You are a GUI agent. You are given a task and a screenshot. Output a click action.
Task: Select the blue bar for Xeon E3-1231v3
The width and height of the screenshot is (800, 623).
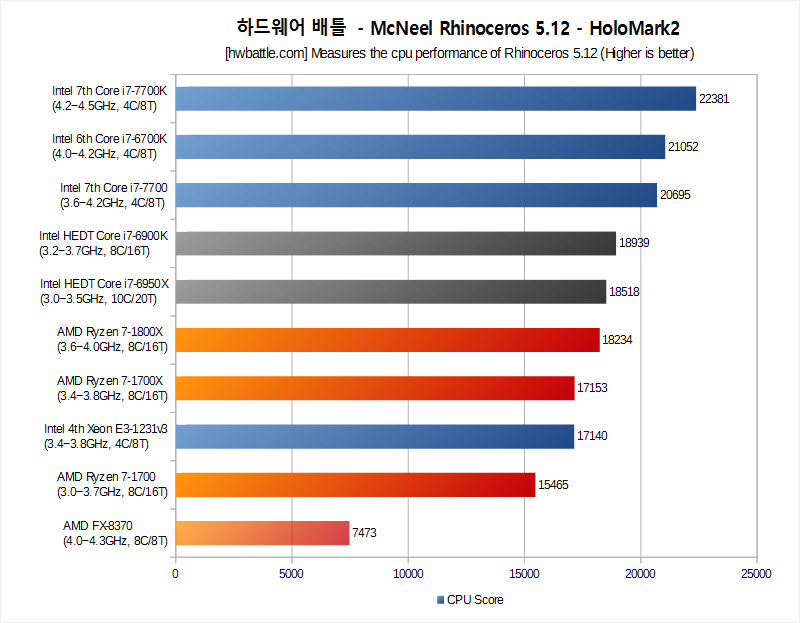click(x=375, y=436)
